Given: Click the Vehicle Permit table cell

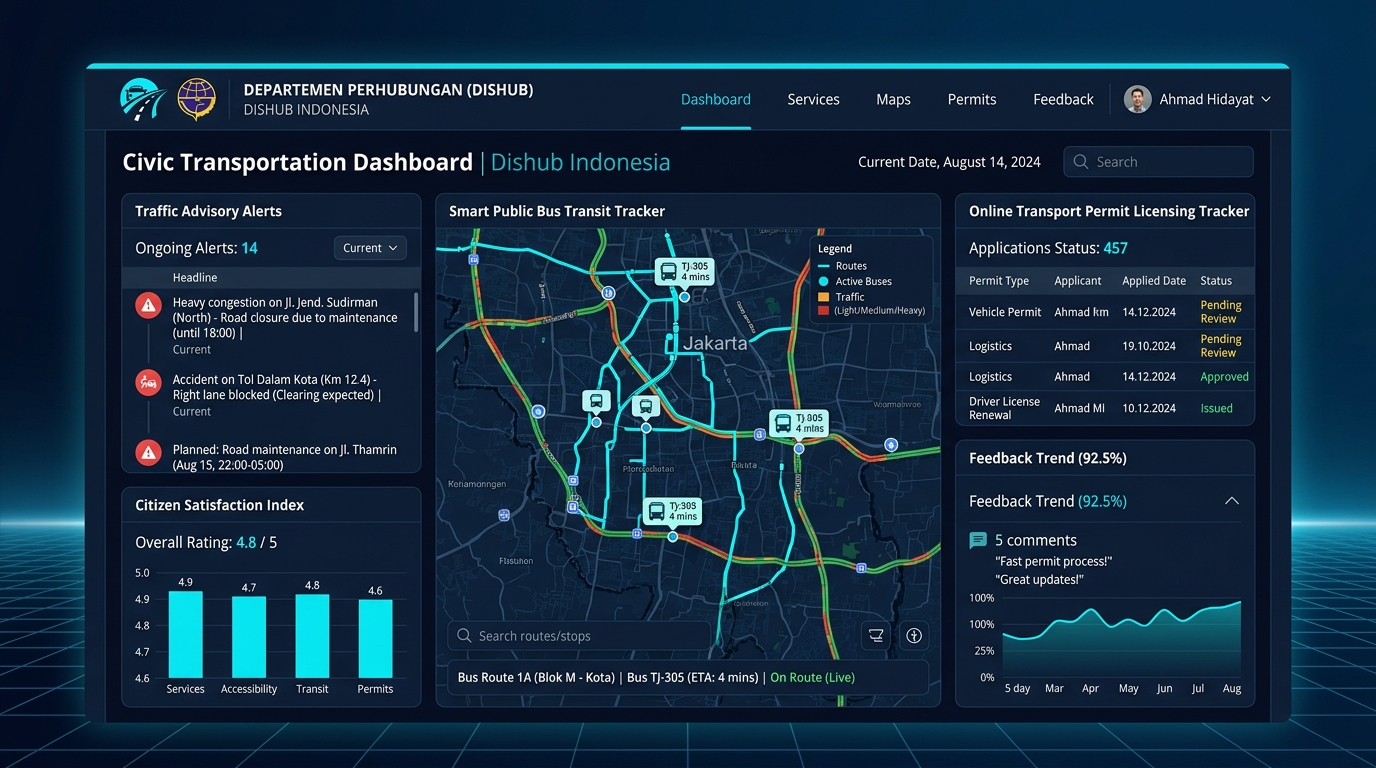Looking at the screenshot, I should pos(1005,312).
